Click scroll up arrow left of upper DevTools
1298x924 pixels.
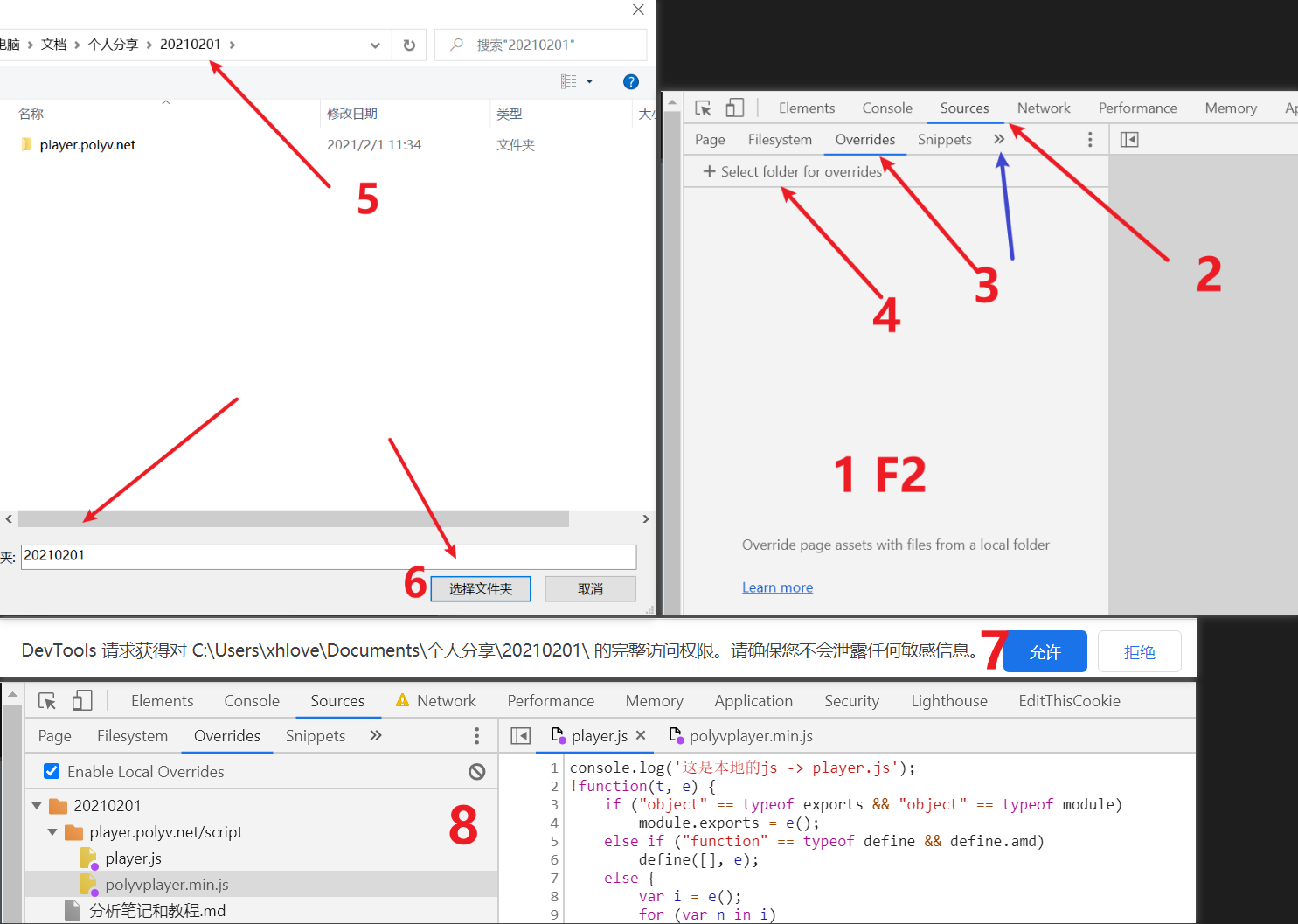(x=672, y=103)
